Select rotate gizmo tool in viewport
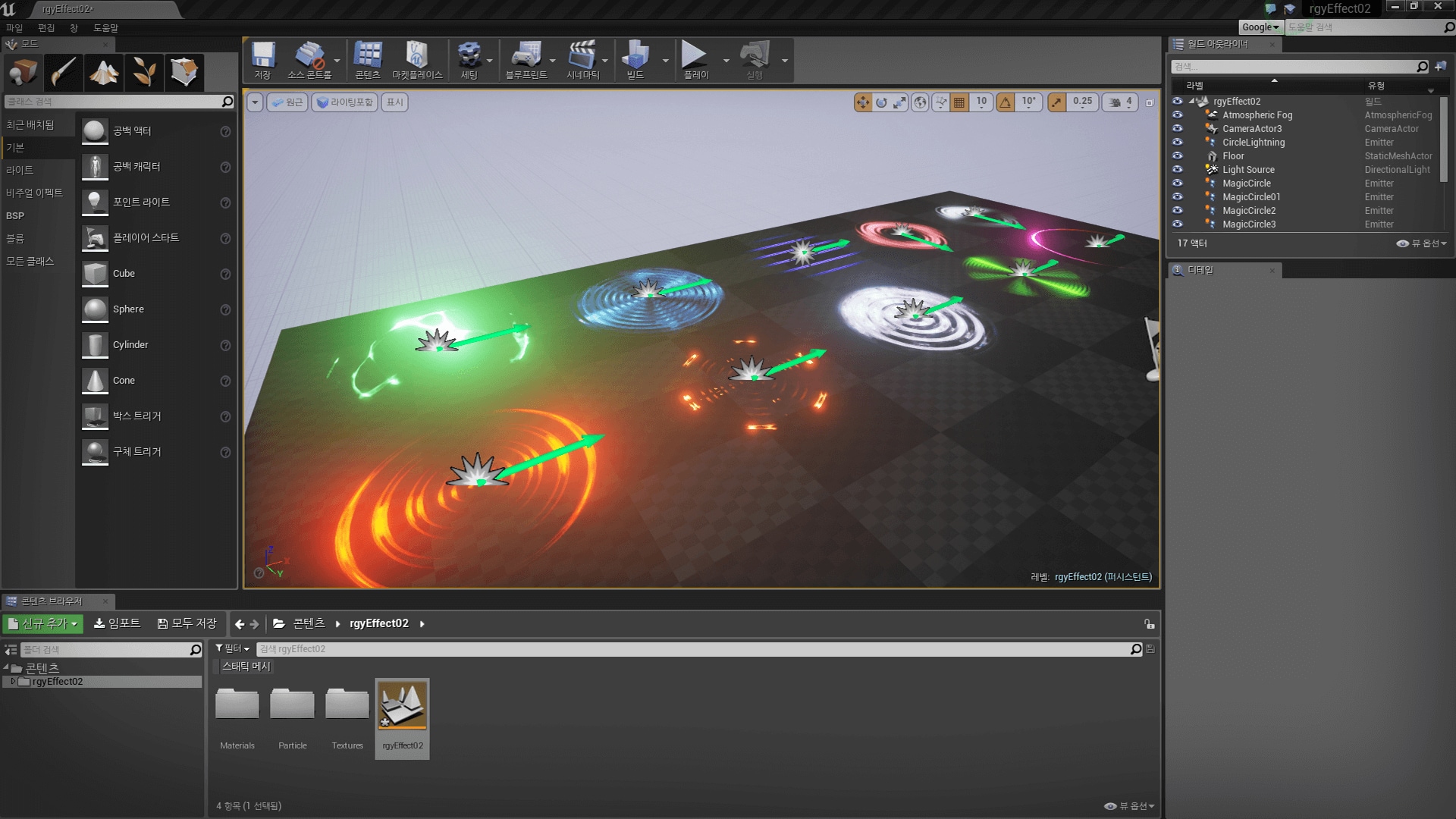1456x819 pixels. (881, 102)
